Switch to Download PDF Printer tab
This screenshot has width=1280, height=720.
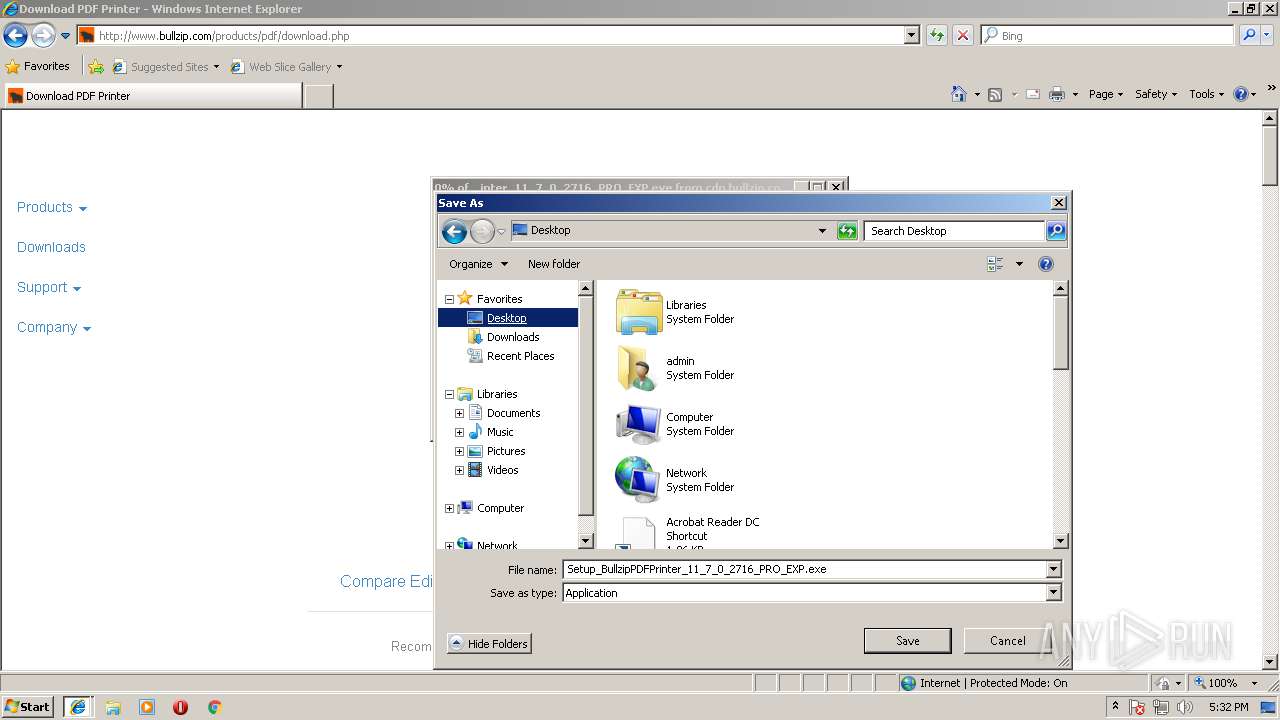coord(152,96)
